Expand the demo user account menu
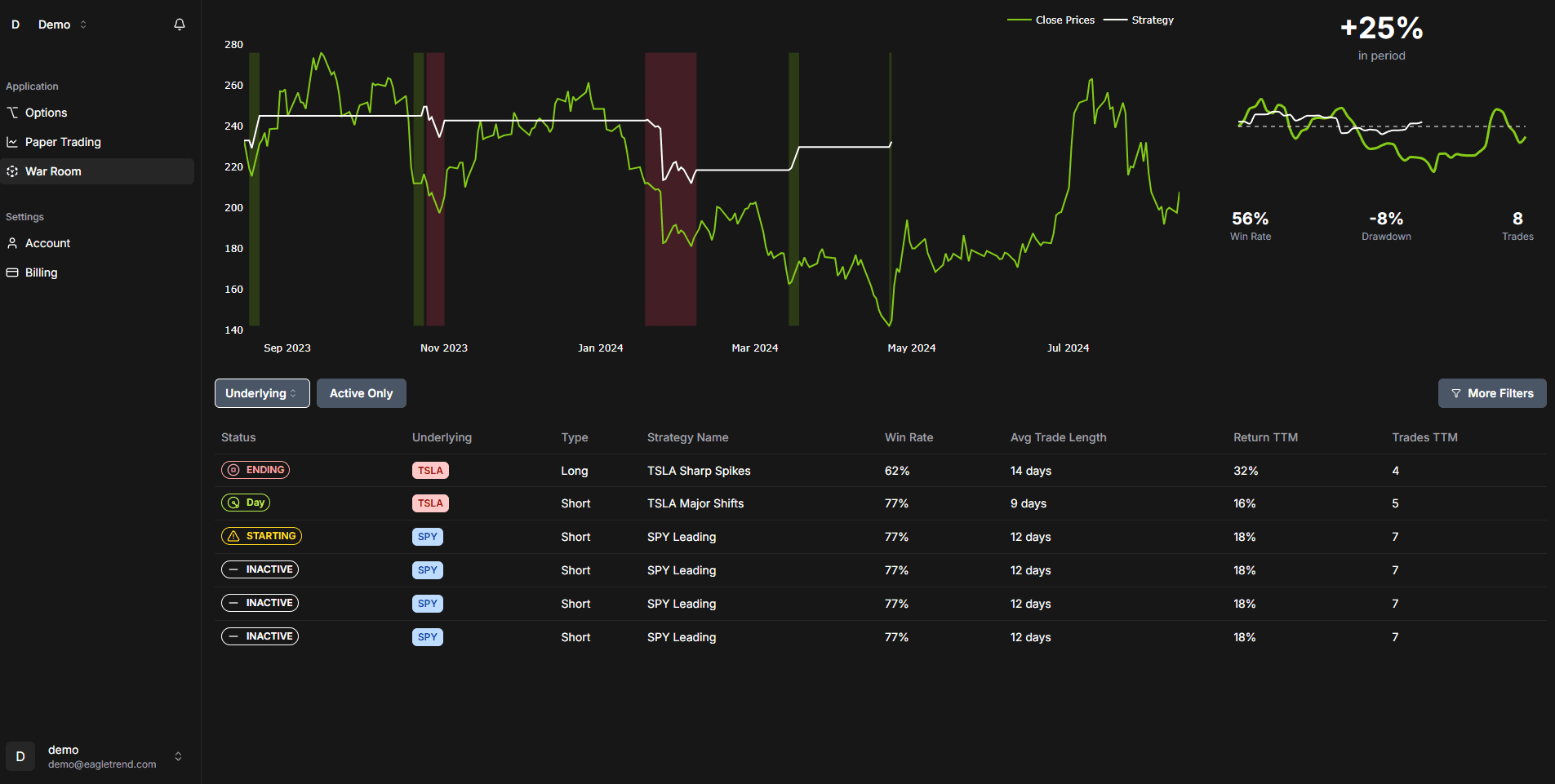1555x784 pixels. tap(178, 756)
